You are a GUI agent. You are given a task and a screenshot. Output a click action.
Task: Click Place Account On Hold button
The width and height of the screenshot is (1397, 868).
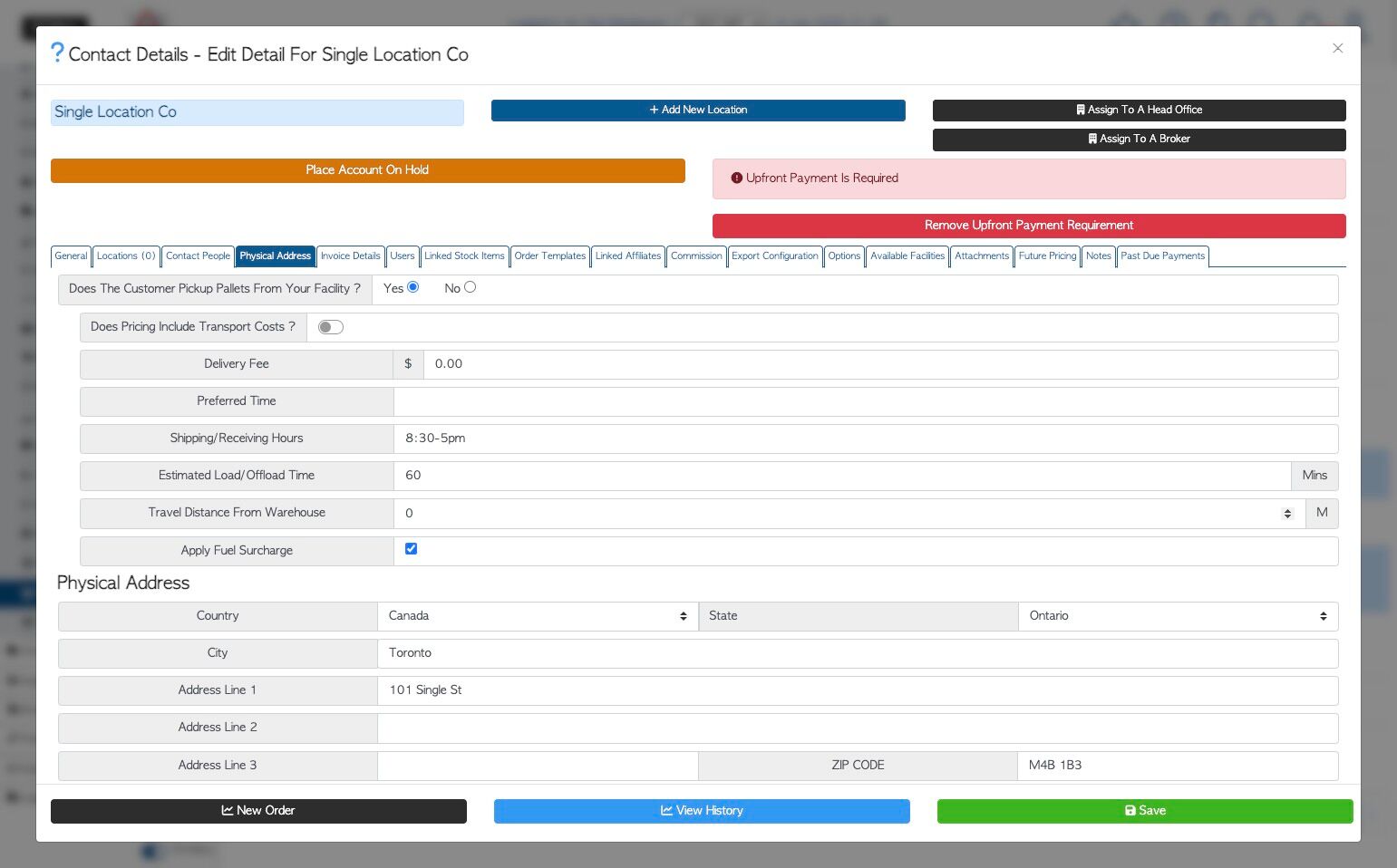(367, 170)
